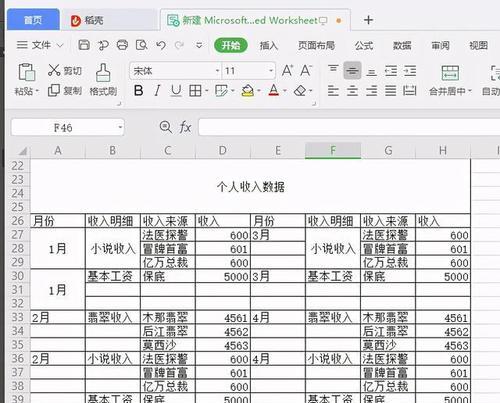Toggle vertical middle alignment button
The width and height of the screenshot is (500, 403).
pos(352,70)
